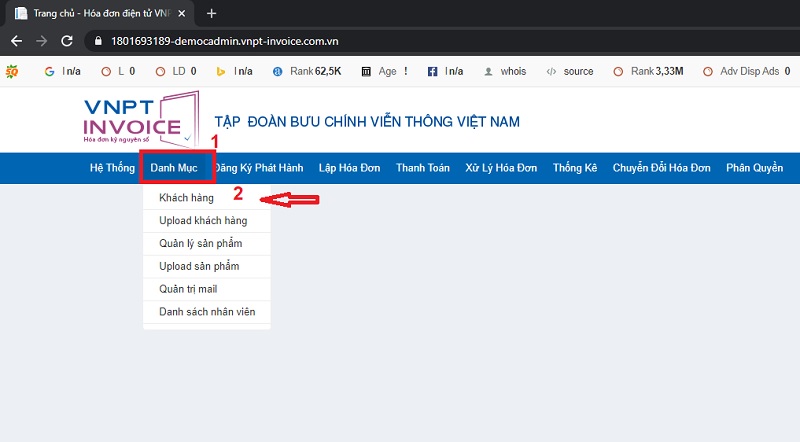The image size is (800, 442).
Task: Open the Thanh Toán menu
Action: pos(423,168)
